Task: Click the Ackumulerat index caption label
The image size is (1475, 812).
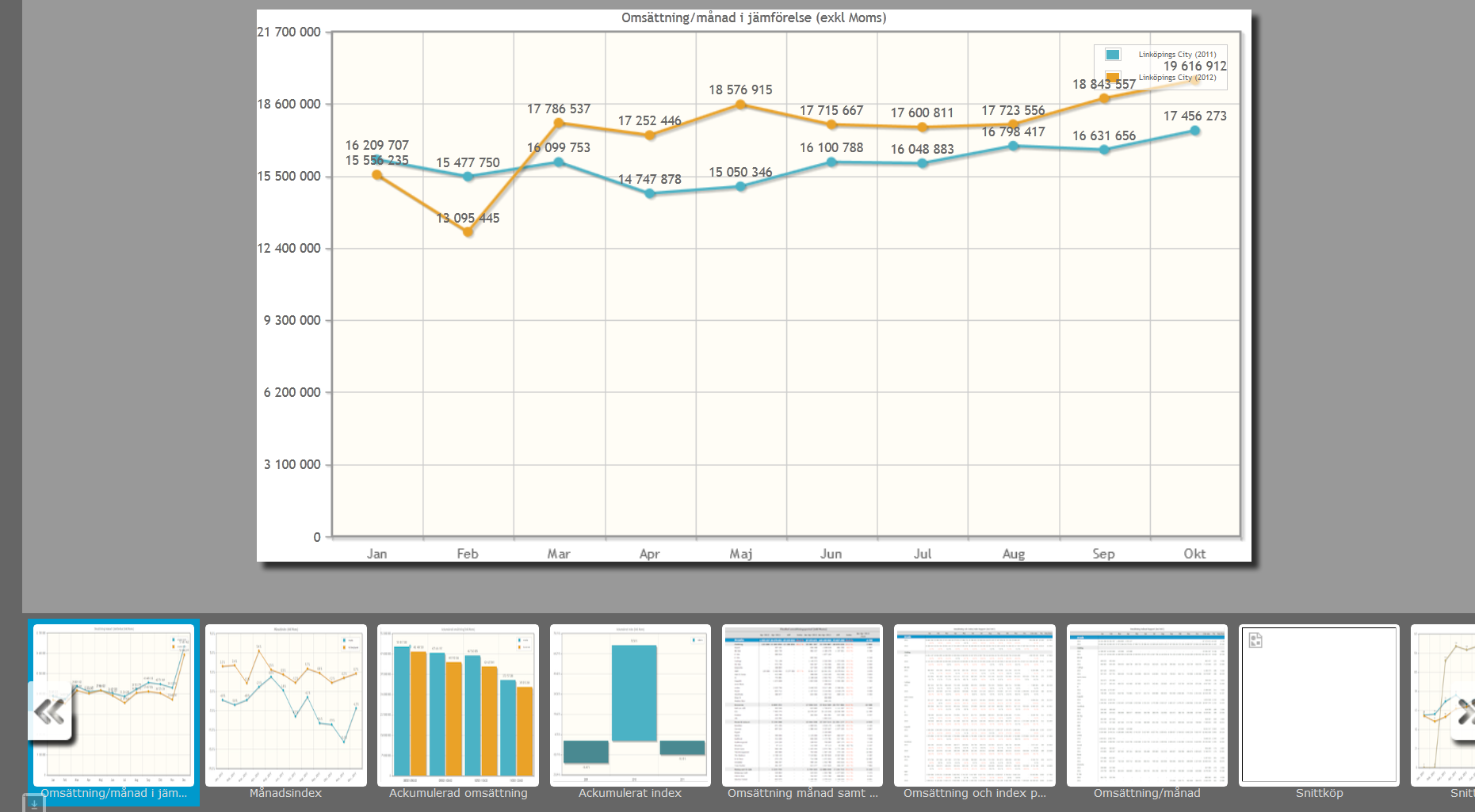Action: (x=630, y=793)
